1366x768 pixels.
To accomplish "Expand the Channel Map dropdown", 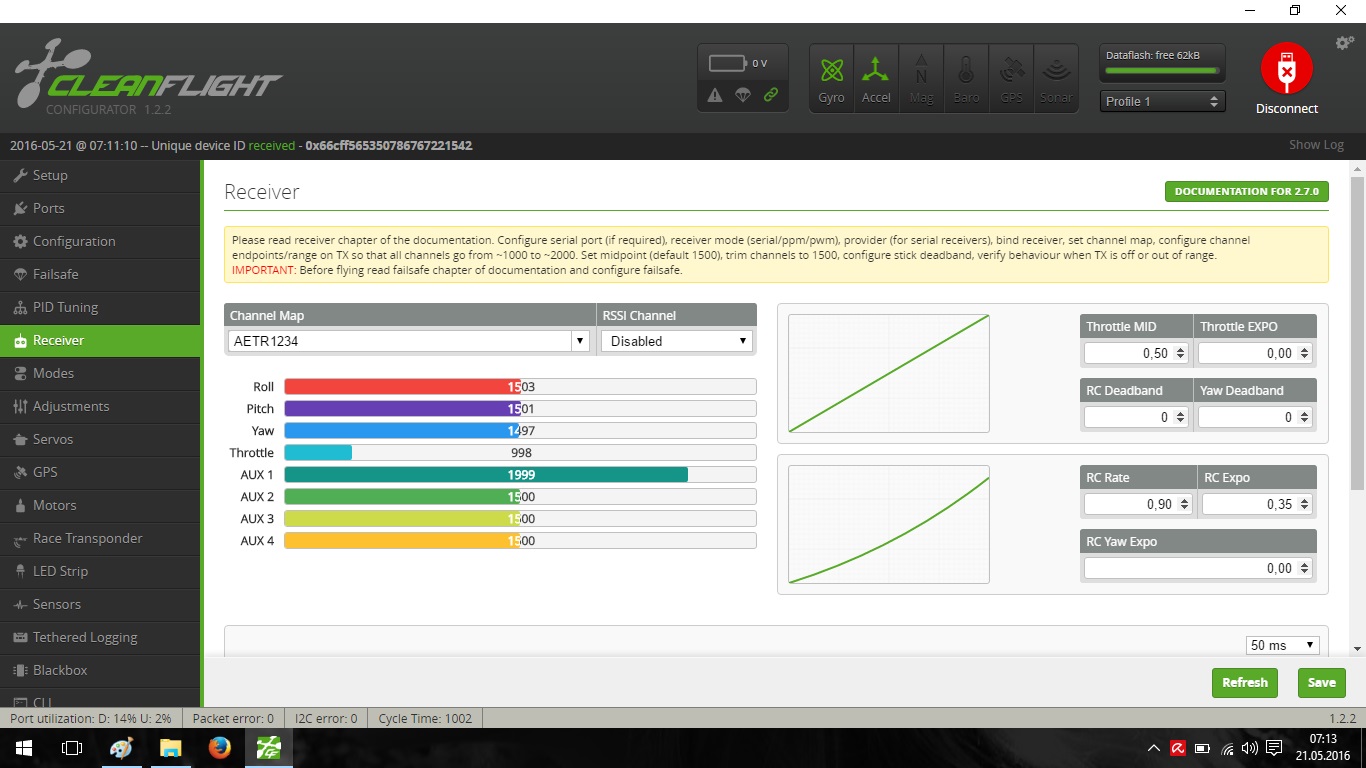I will [580, 341].
